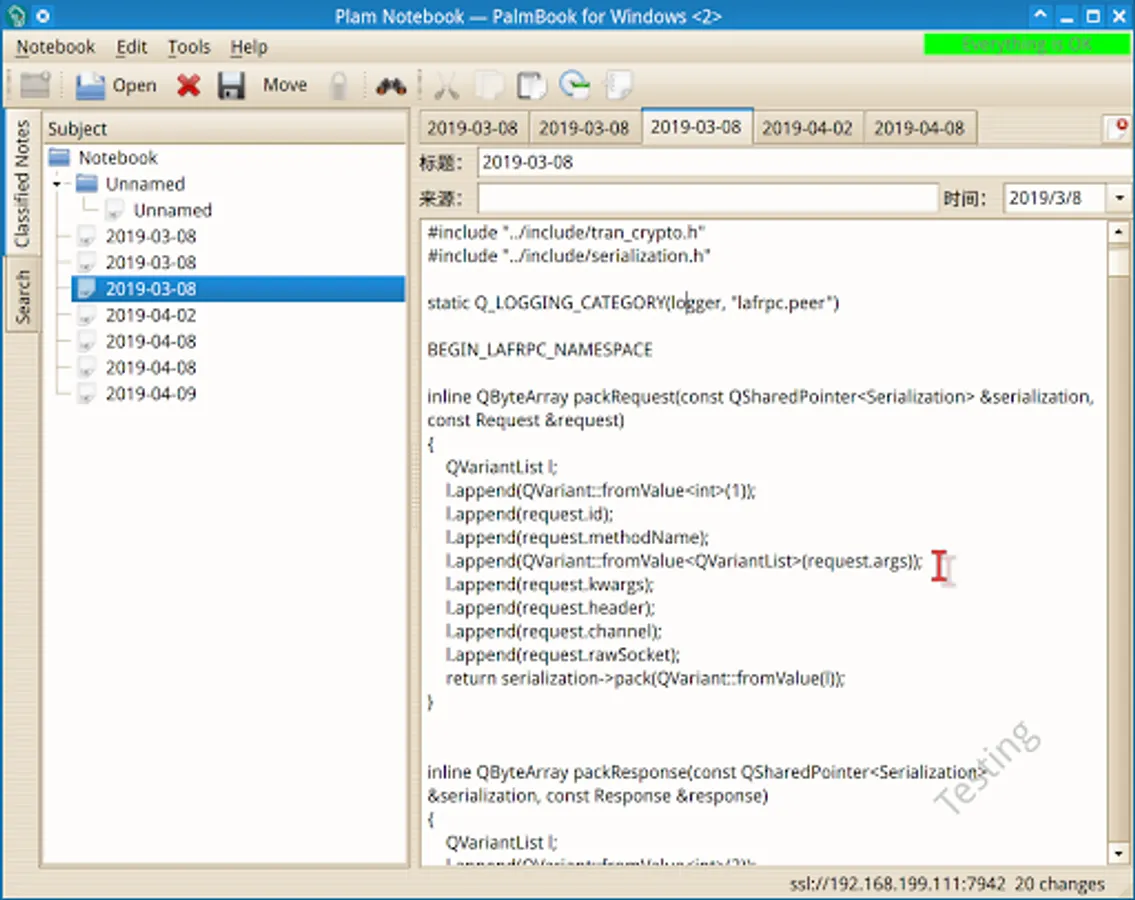Image resolution: width=1135 pixels, height=900 pixels.
Task: Switch to the 2019-04-08 note tab
Action: (x=919, y=128)
